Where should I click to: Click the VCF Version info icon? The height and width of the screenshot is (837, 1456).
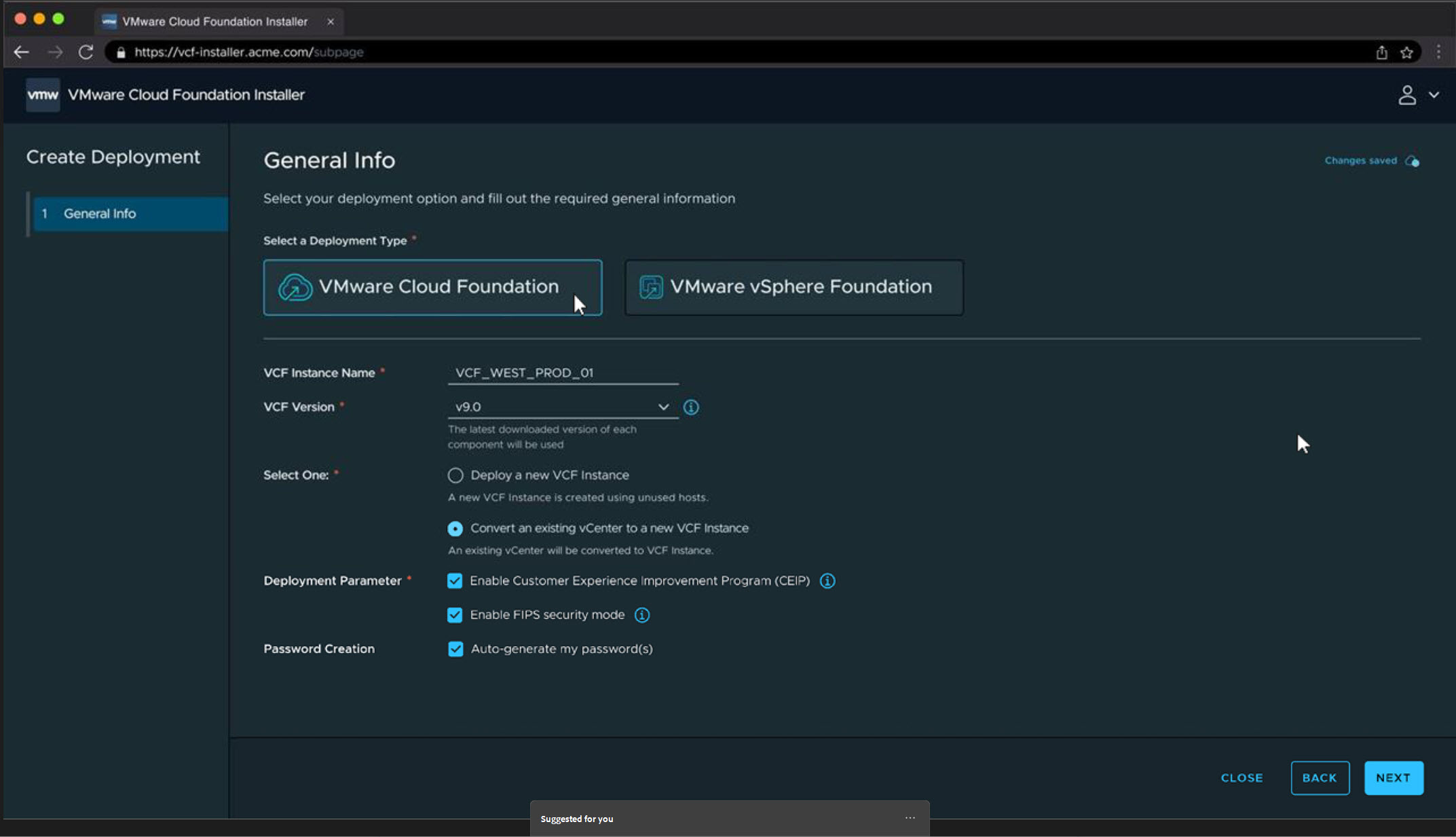click(x=691, y=407)
